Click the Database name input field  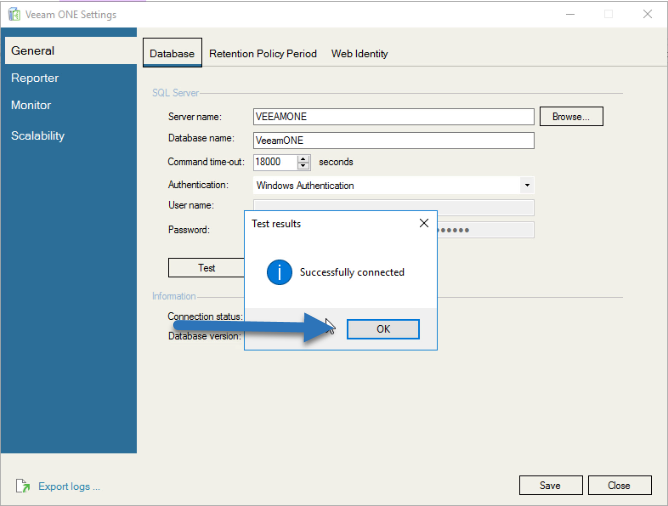pos(394,140)
